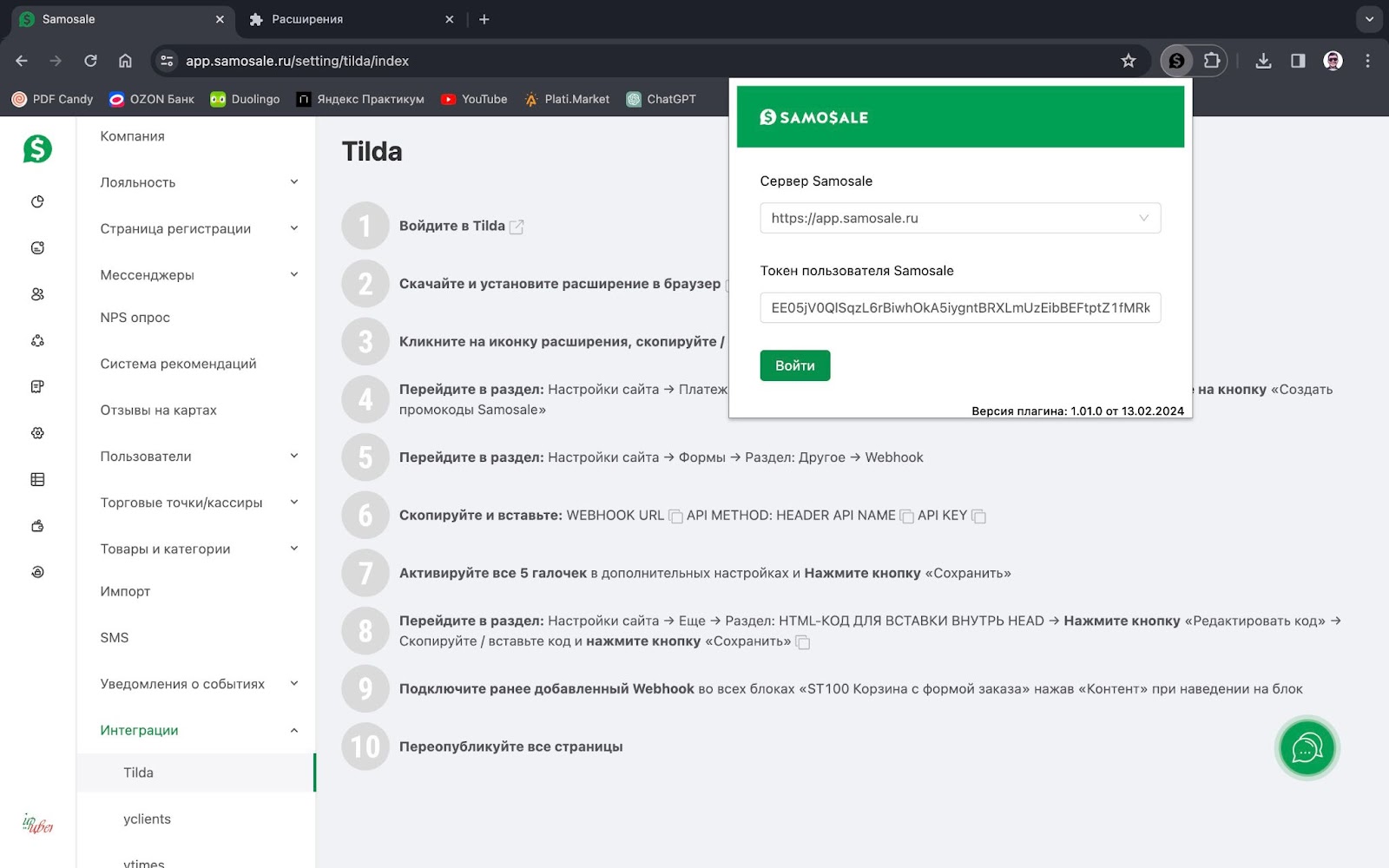The width and height of the screenshot is (1389, 868).
Task: Open the lock refresh sidebar icon
Action: pyautogui.click(x=37, y=572)
